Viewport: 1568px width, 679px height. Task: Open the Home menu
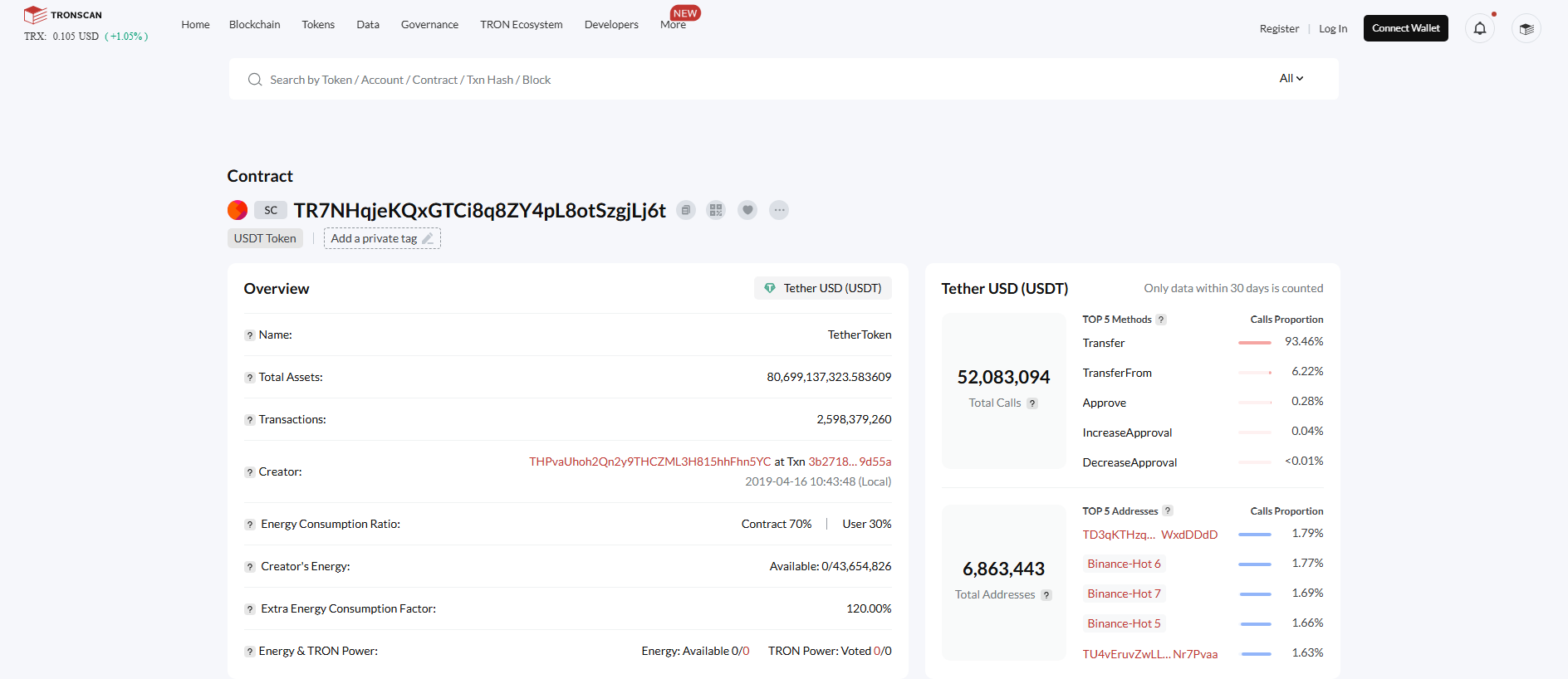click(195, 24)
